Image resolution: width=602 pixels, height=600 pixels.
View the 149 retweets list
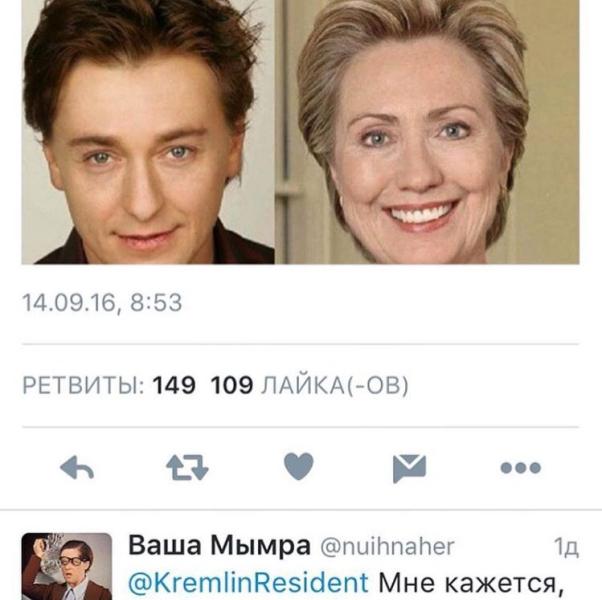(x=109, y=385)
